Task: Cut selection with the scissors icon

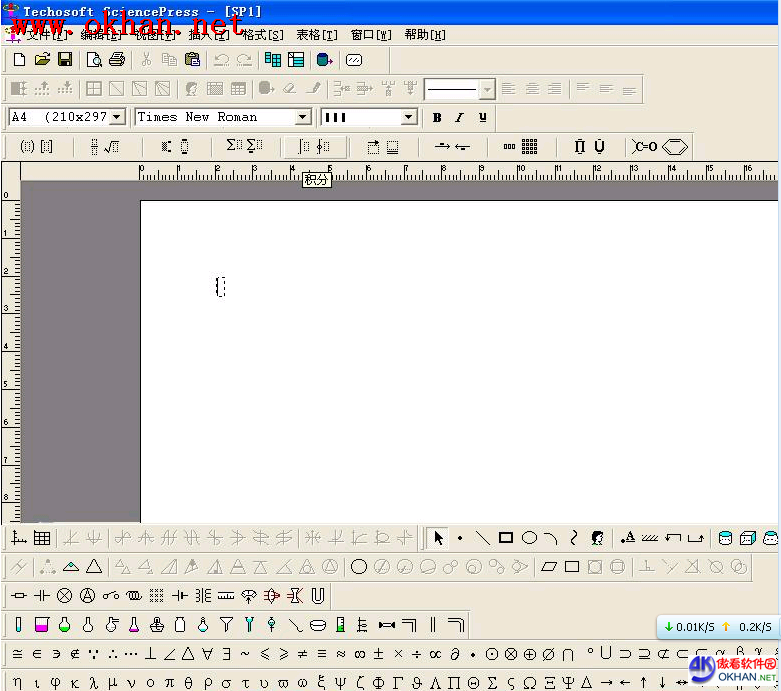Action: [x=146, y=60]
